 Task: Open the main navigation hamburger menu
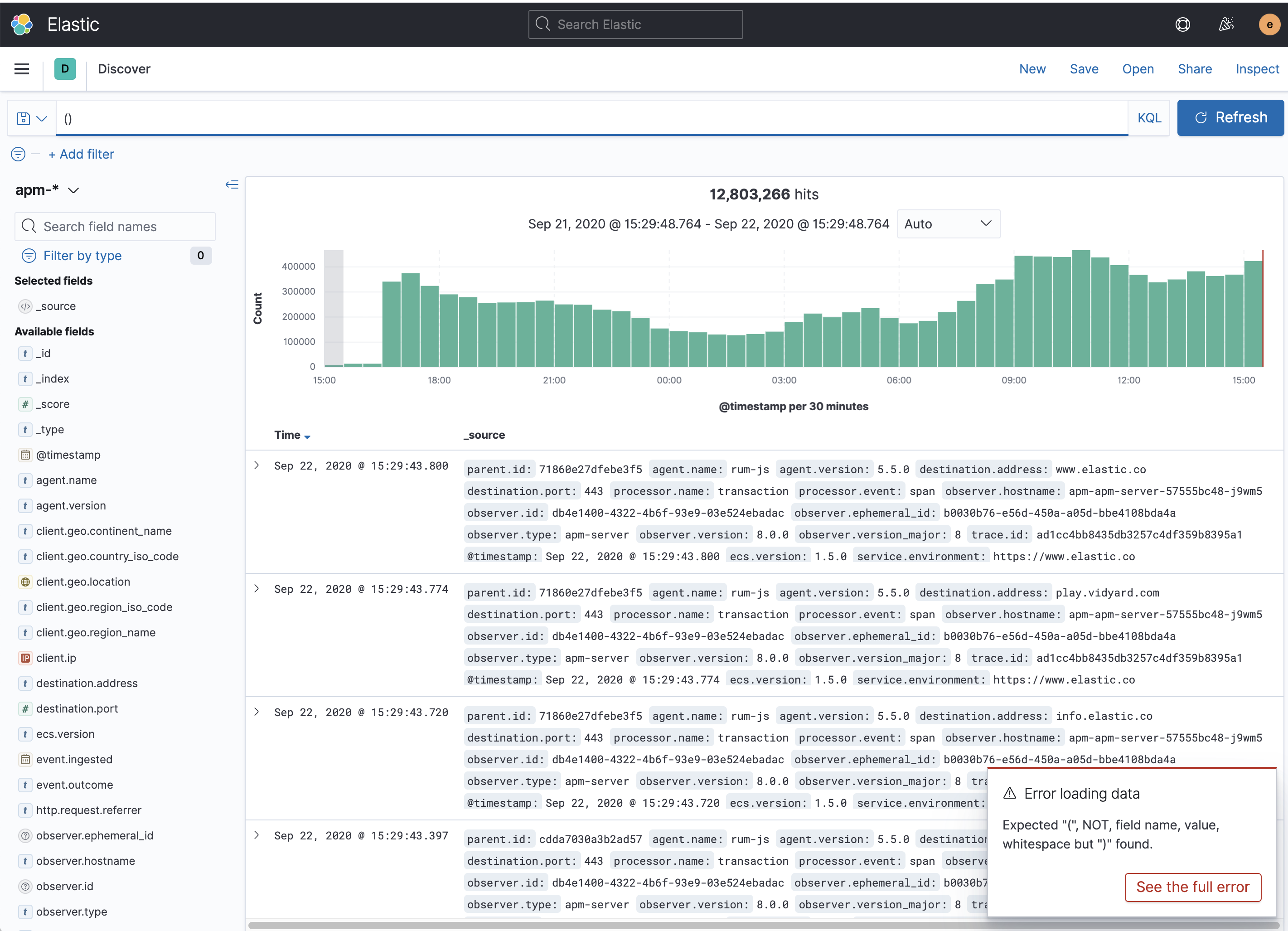pyautogui.click(x=22, y=69)
